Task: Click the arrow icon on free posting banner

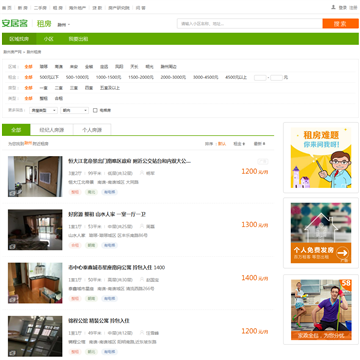Action: [342, 253]
